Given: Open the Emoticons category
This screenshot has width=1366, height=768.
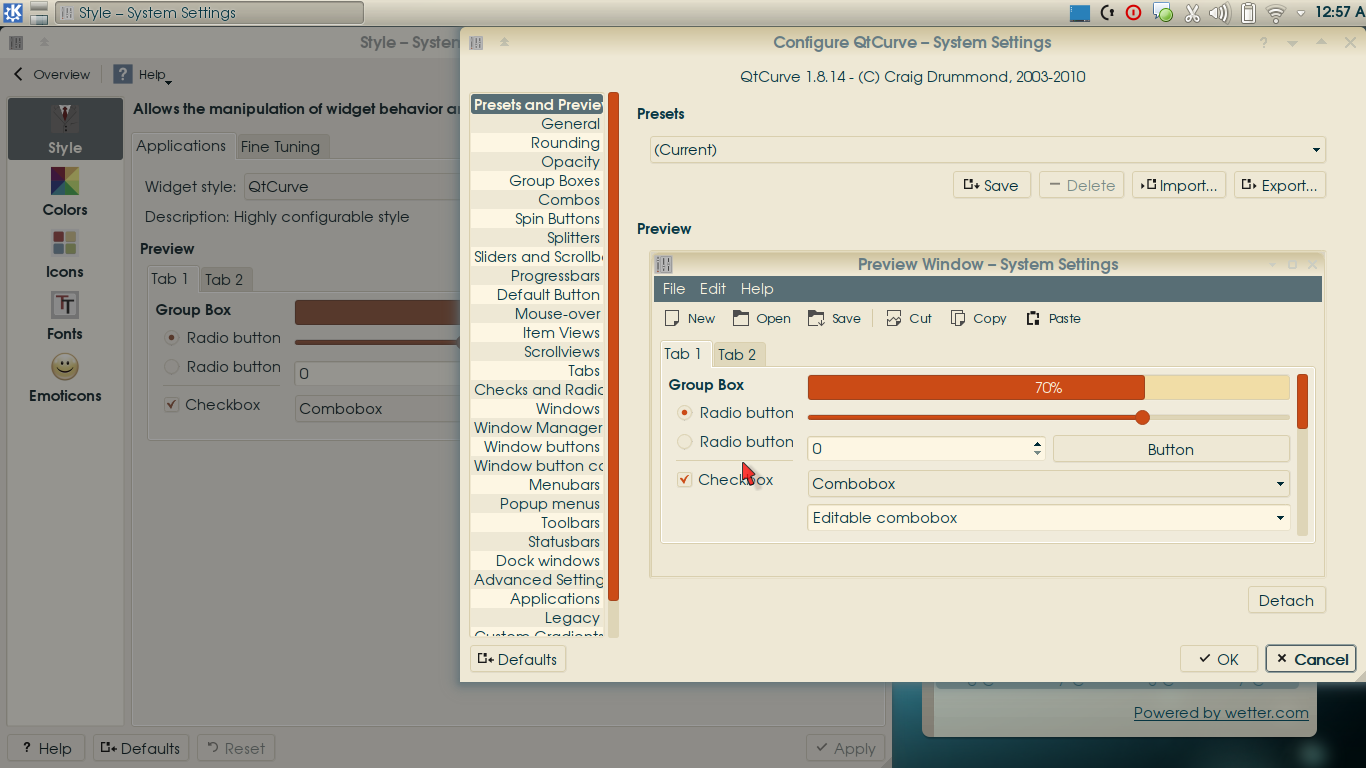Looking at the screenshot, I should point(65,377).
